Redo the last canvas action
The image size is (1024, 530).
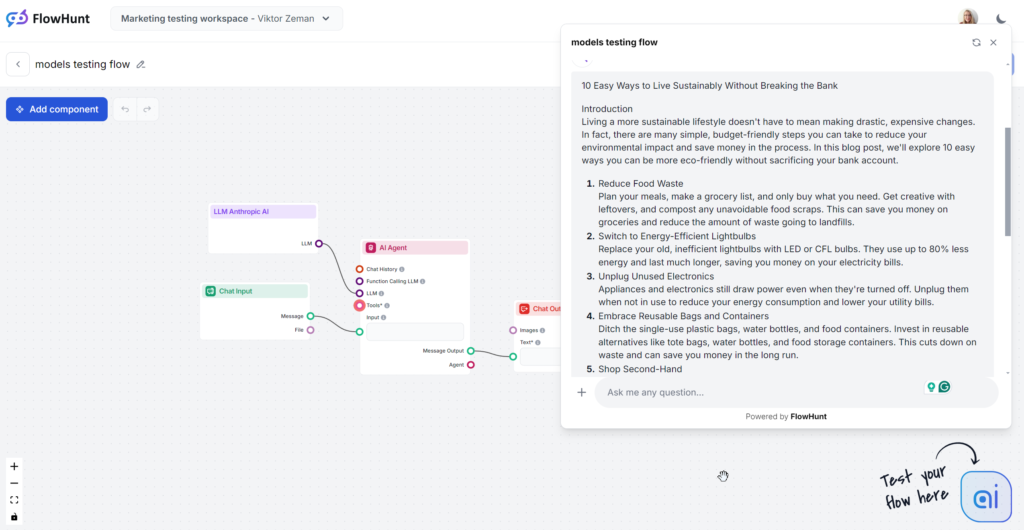point(147,109)
